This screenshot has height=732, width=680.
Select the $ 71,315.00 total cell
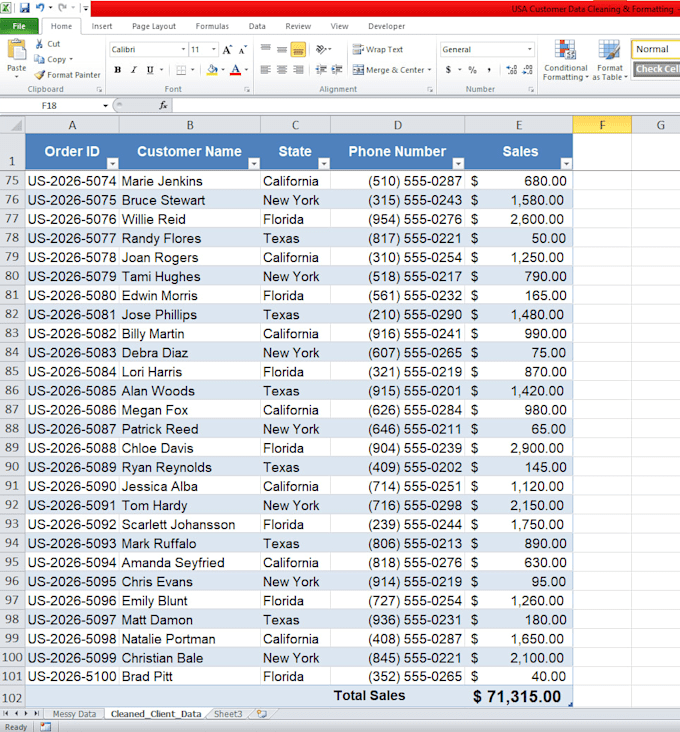click(x=519, y=697)
